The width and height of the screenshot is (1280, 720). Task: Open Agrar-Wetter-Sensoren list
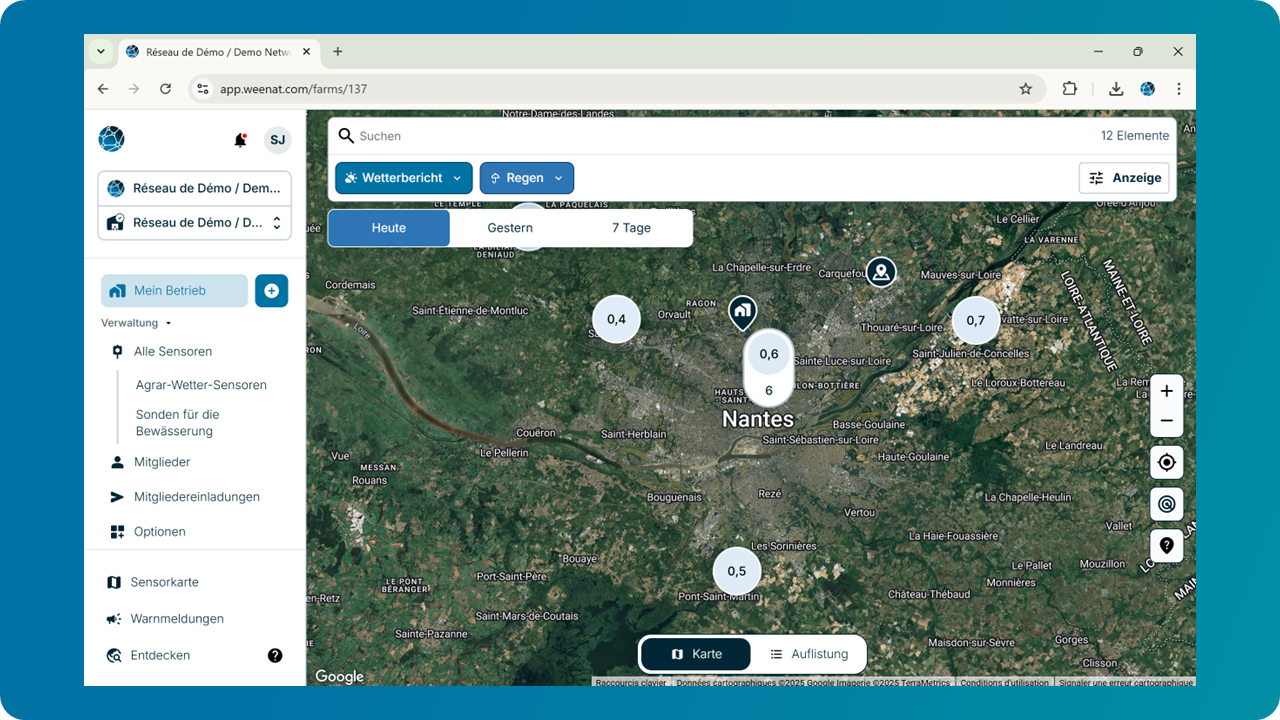[x=201, y=385]
